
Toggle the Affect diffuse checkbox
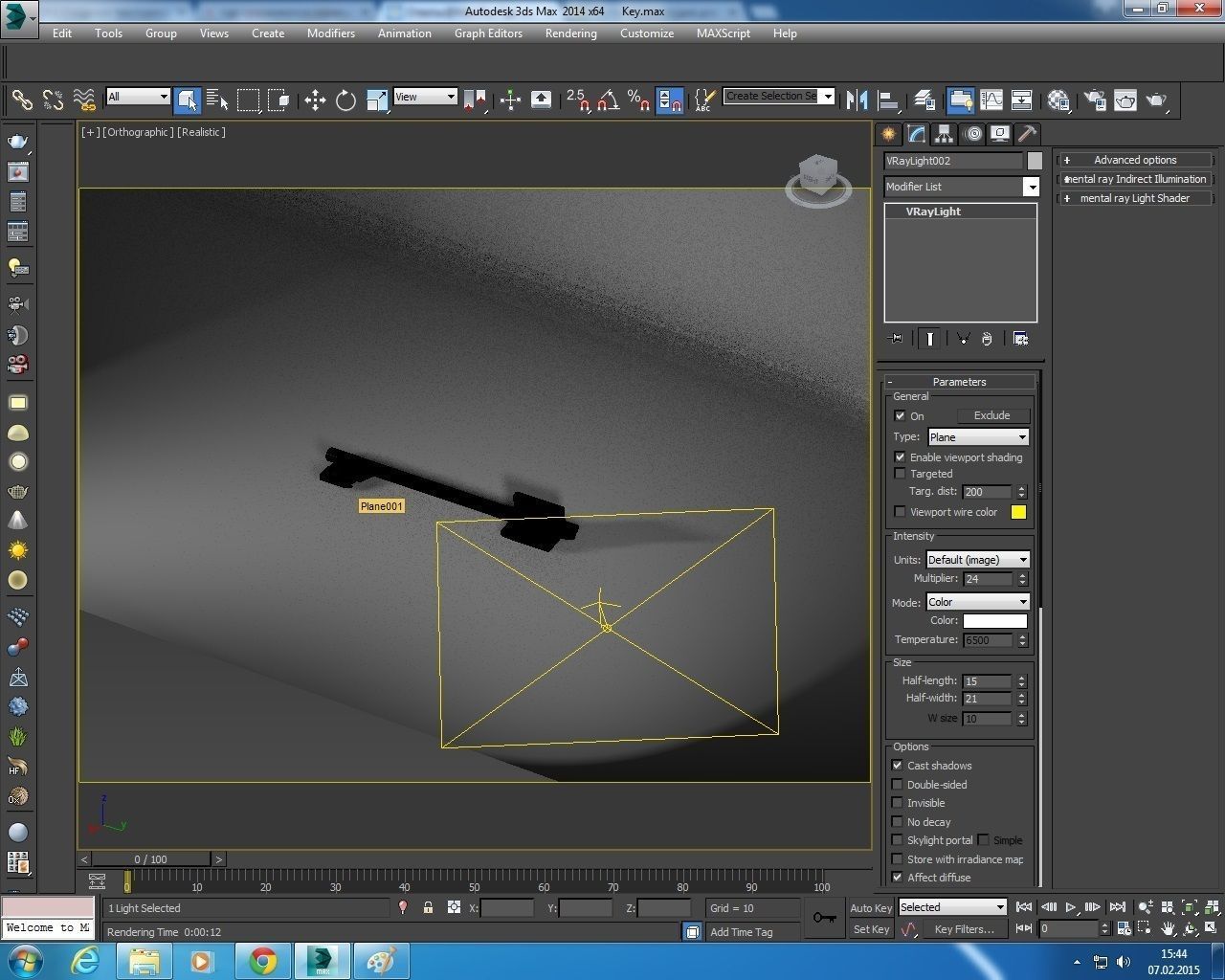pos(897,878)
